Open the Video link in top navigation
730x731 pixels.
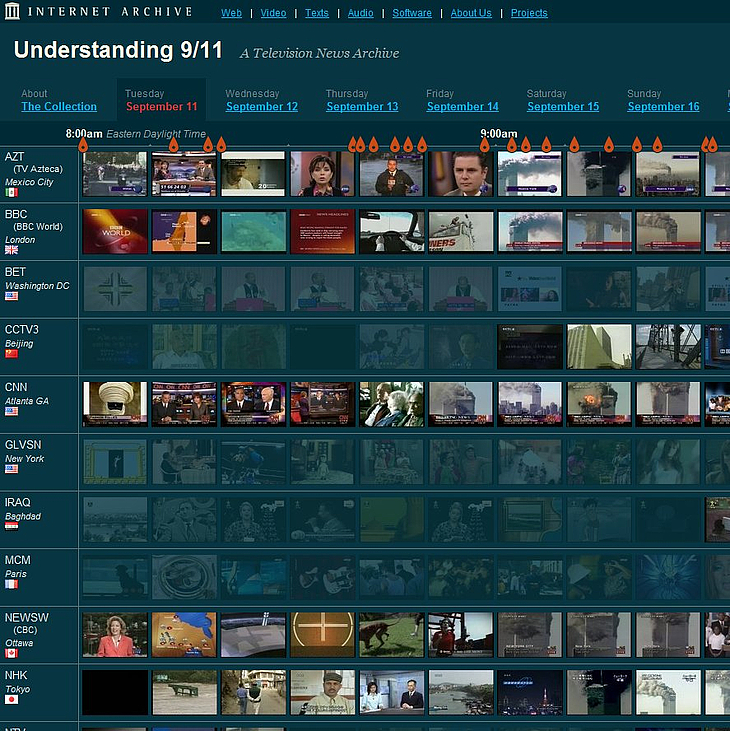click(273, 13)
